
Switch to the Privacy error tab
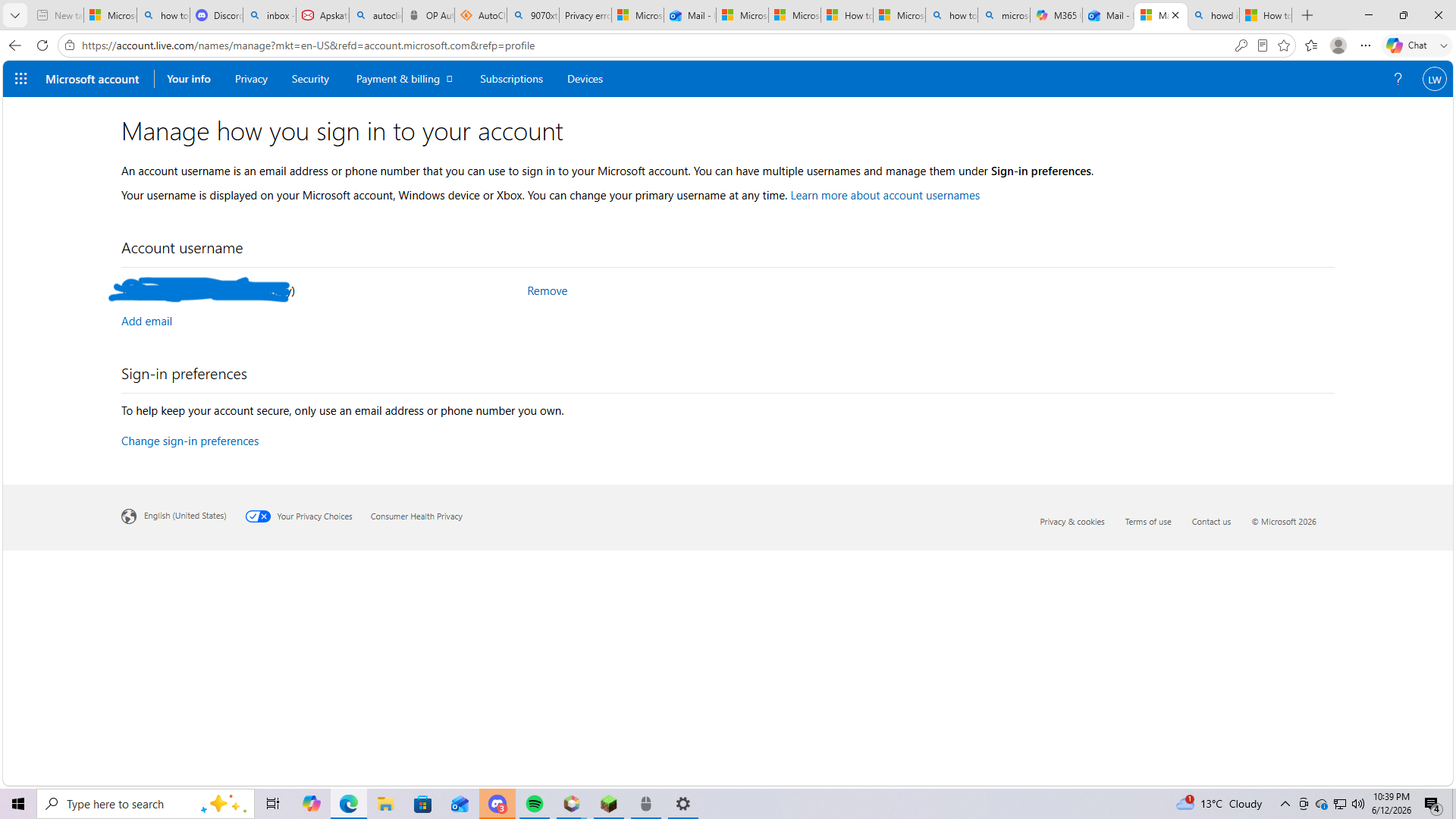pos(585,15)
